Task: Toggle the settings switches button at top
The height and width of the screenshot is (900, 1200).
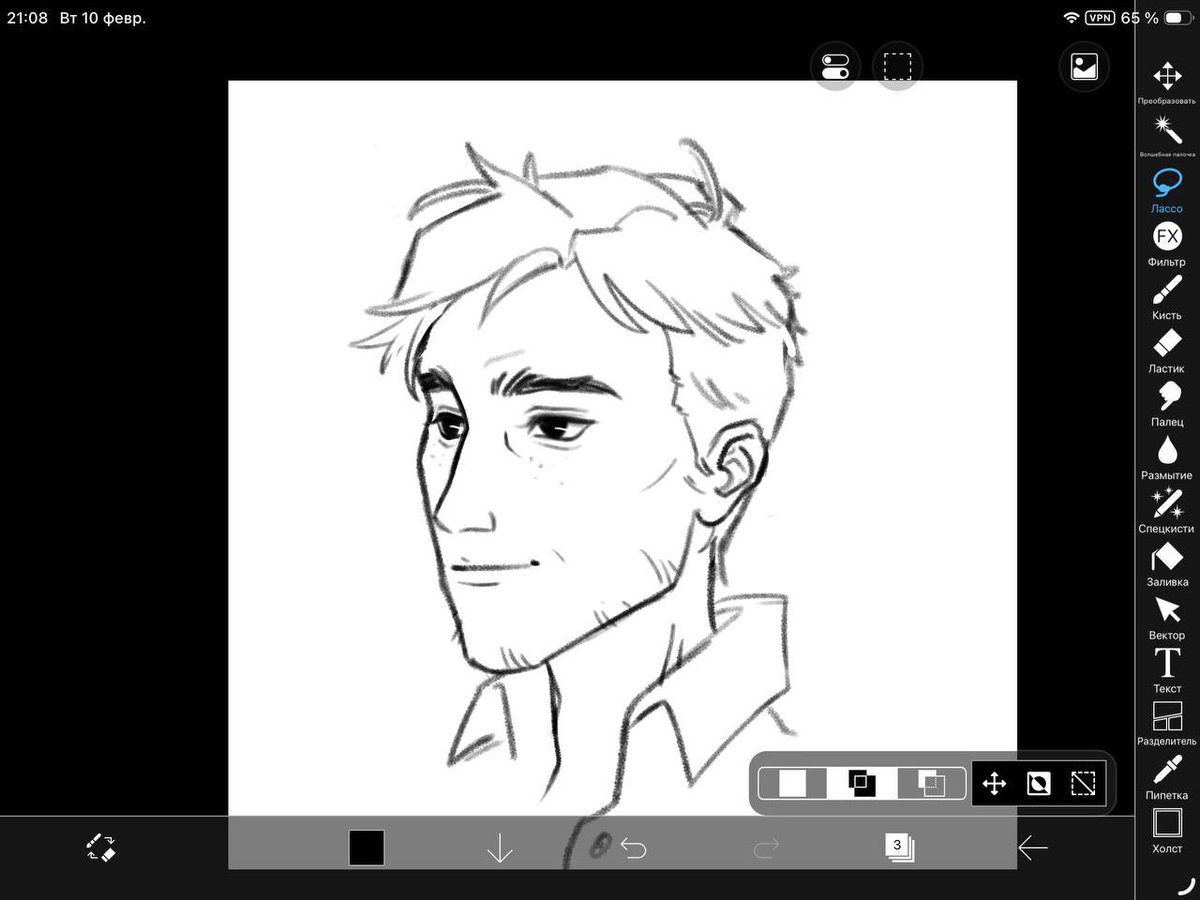Action: coord(835,67)
